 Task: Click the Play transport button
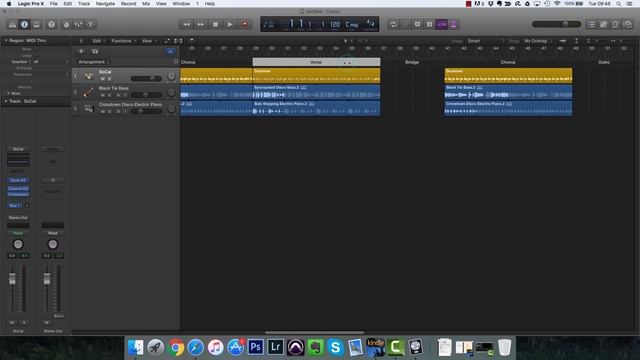click(x=230, y=24)
